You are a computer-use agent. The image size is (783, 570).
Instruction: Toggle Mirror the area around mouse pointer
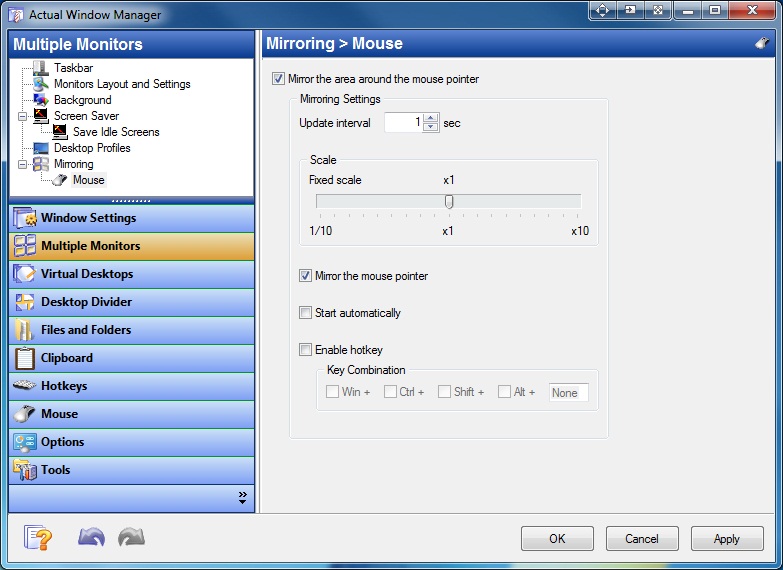tap(278, 79)
